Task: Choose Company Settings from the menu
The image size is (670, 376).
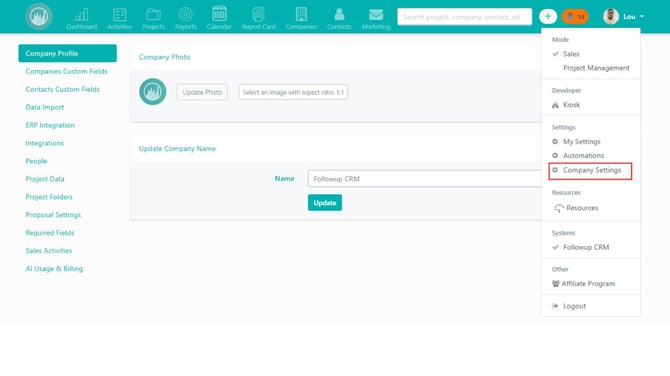Action: point(591,170)
